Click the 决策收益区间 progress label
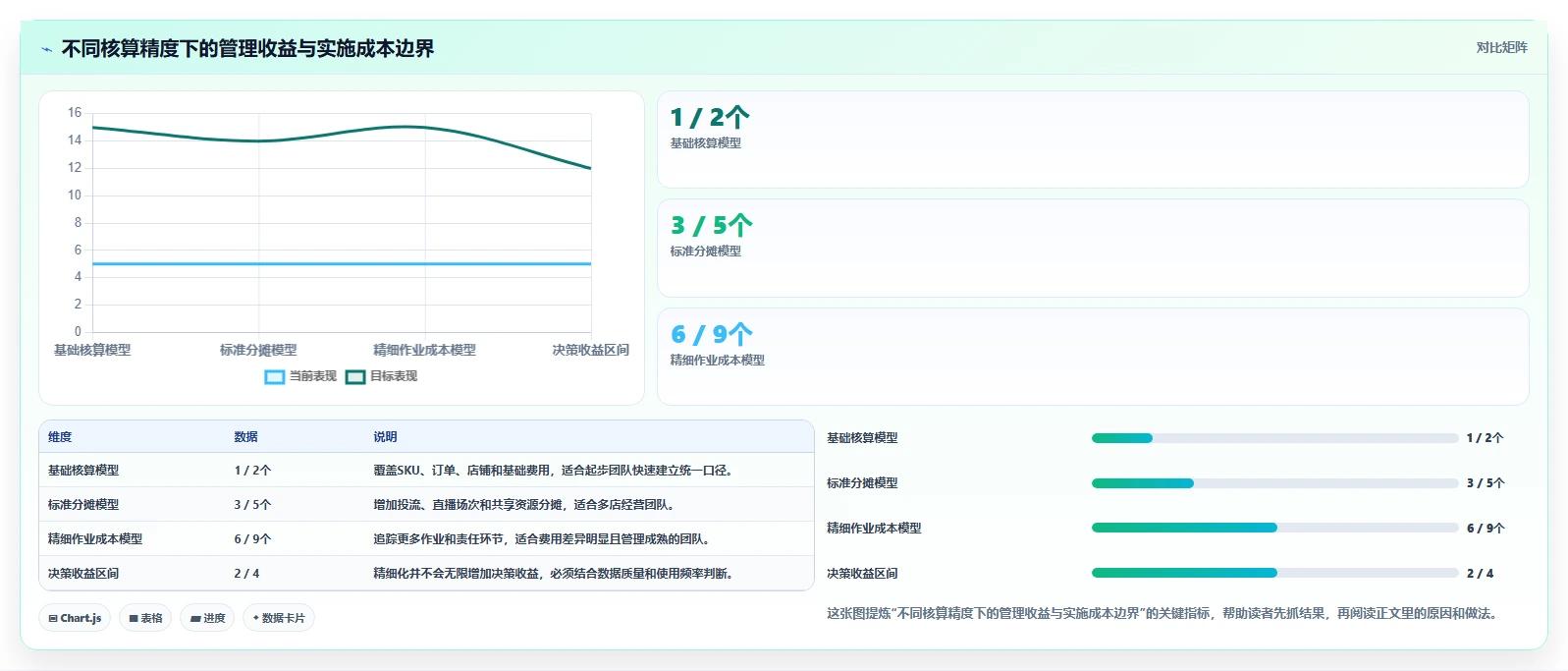The width and height of the screenshot is (1568, 671). coord(862,574)
